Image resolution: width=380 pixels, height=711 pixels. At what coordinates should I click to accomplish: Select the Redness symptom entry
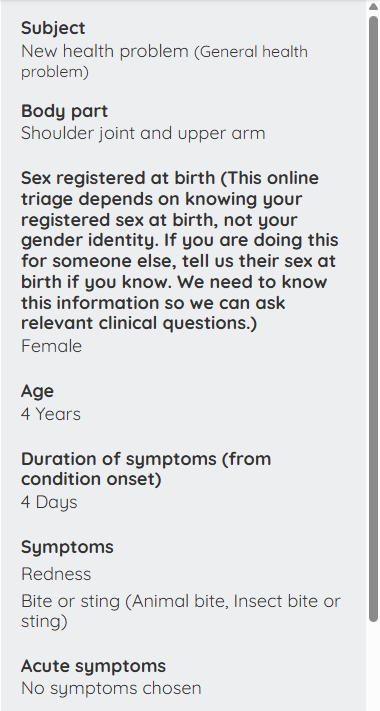(56, 574)
